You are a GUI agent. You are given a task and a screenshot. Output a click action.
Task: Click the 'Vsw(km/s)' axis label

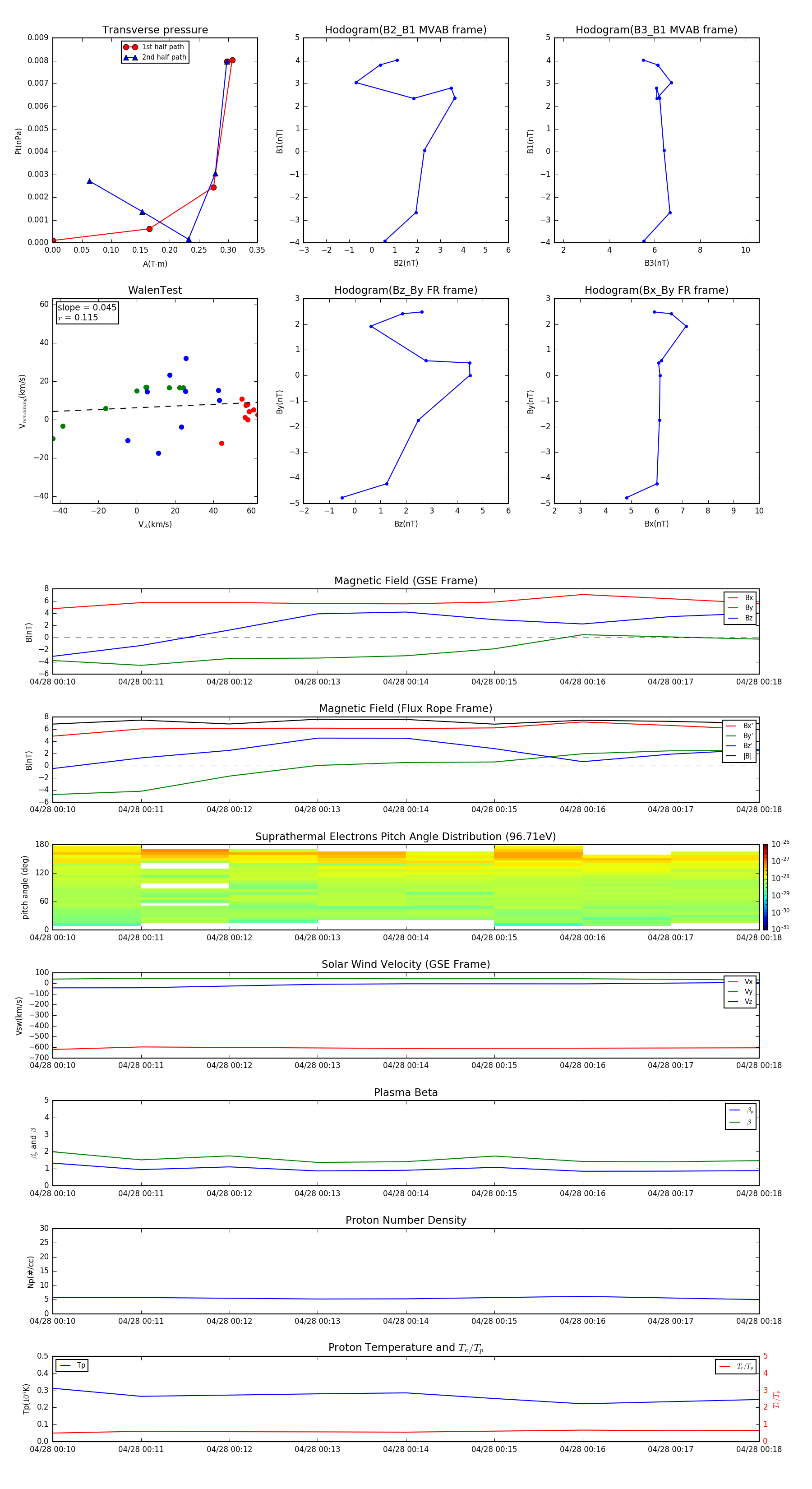click(19, 1016)
